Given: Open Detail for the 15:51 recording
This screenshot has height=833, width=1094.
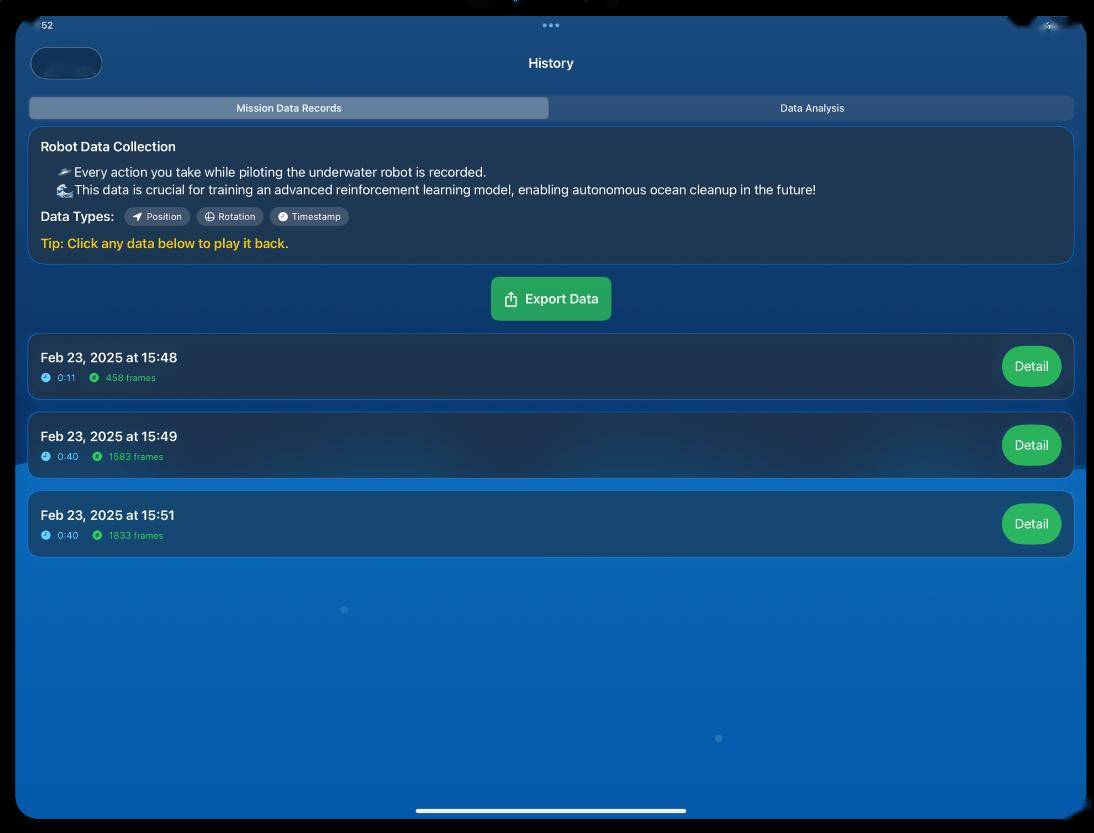Looking at the screenshot, I should pos(1031,524).
